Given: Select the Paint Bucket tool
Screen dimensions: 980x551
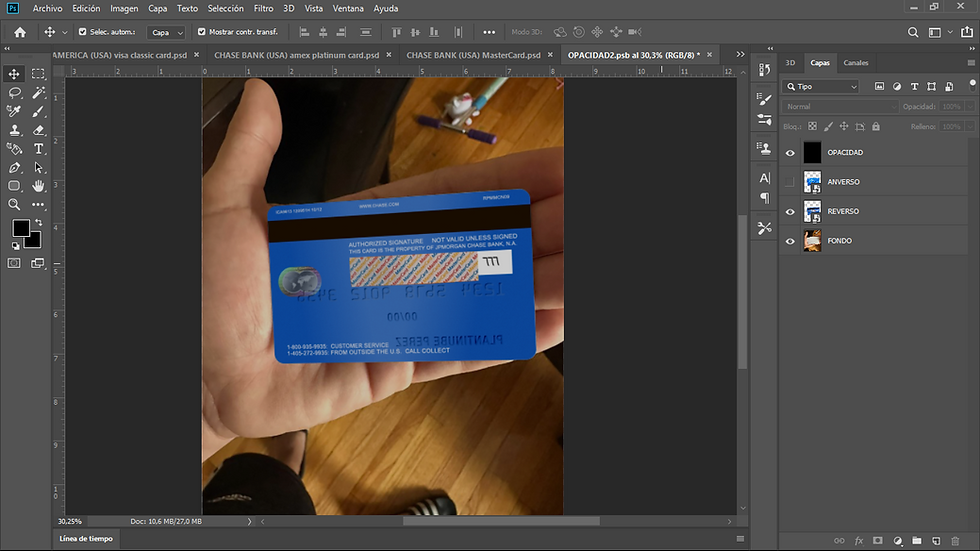Looking at the screenshot, I should click(14, 149).
